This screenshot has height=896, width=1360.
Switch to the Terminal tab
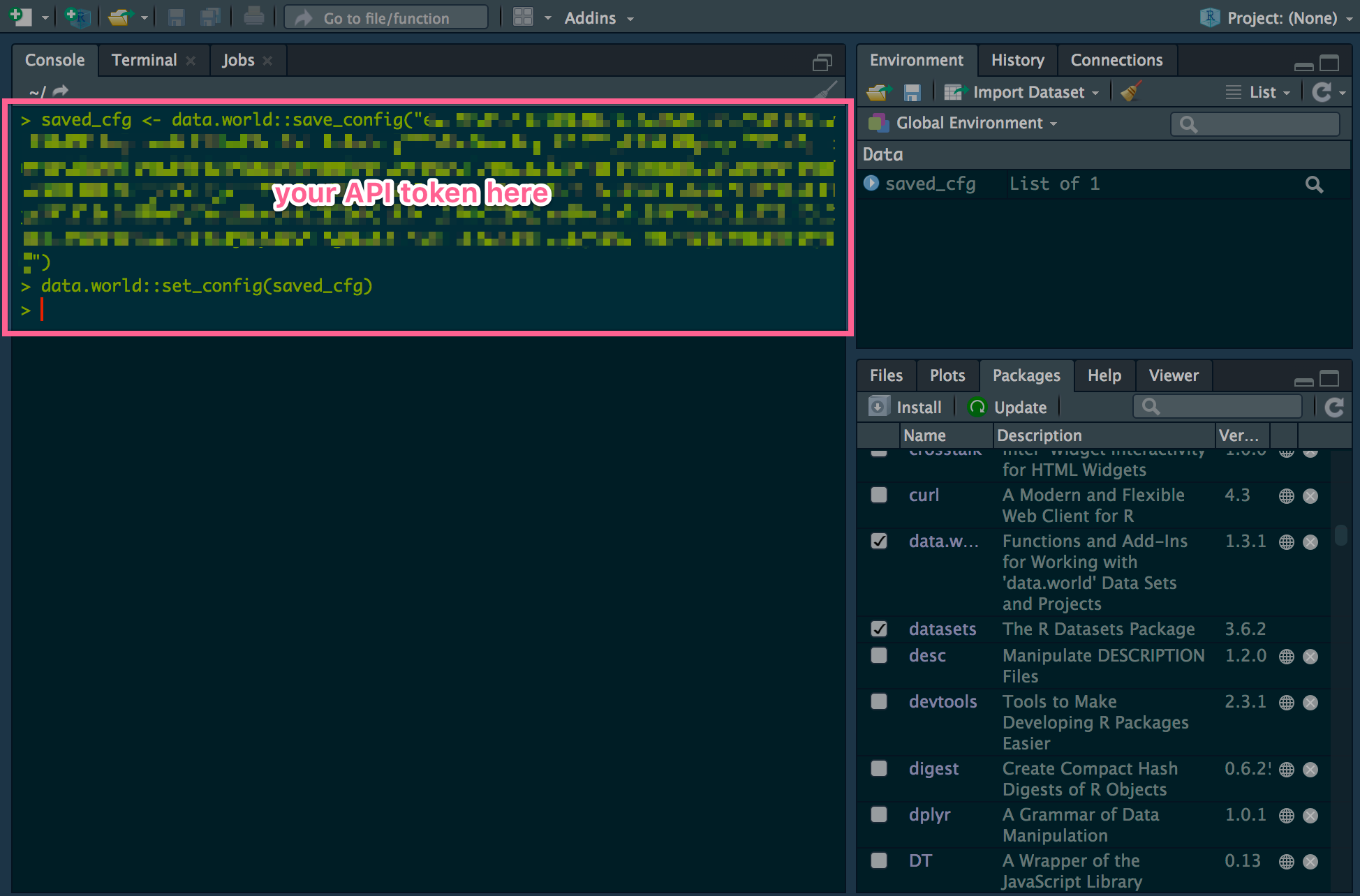tap(144, 60)
